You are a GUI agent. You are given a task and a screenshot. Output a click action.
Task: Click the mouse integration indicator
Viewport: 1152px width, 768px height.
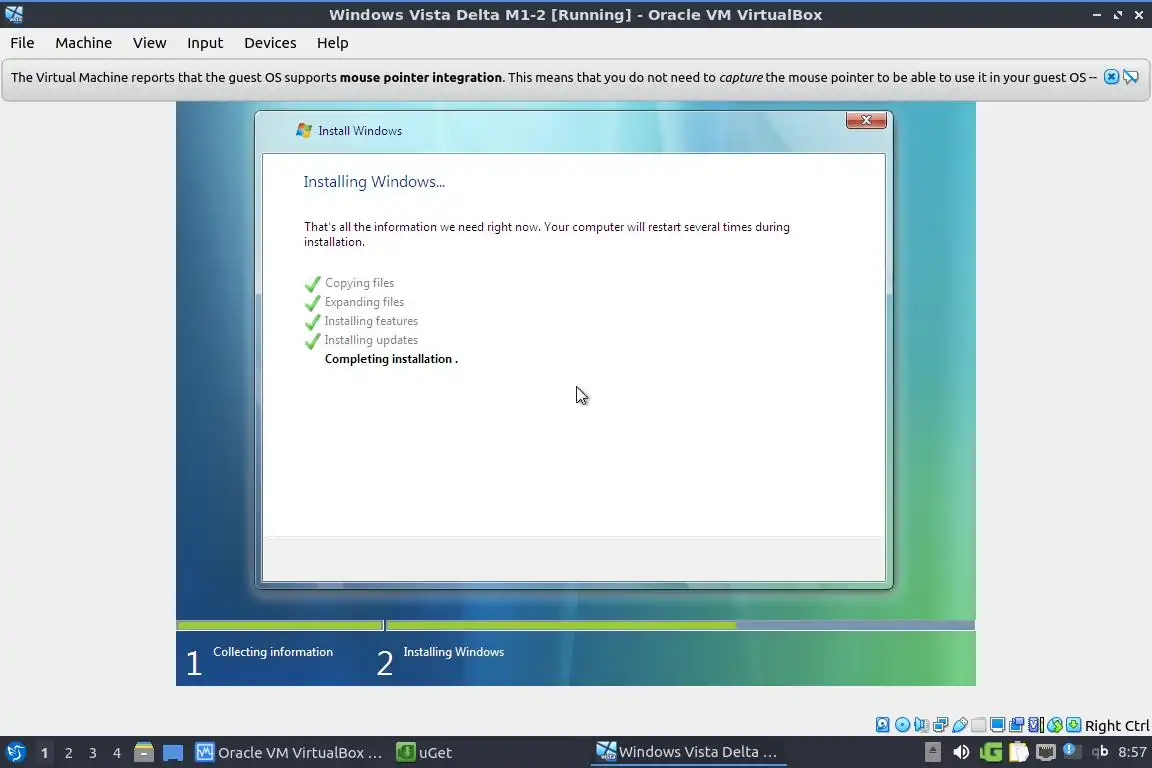(1055, 725)
